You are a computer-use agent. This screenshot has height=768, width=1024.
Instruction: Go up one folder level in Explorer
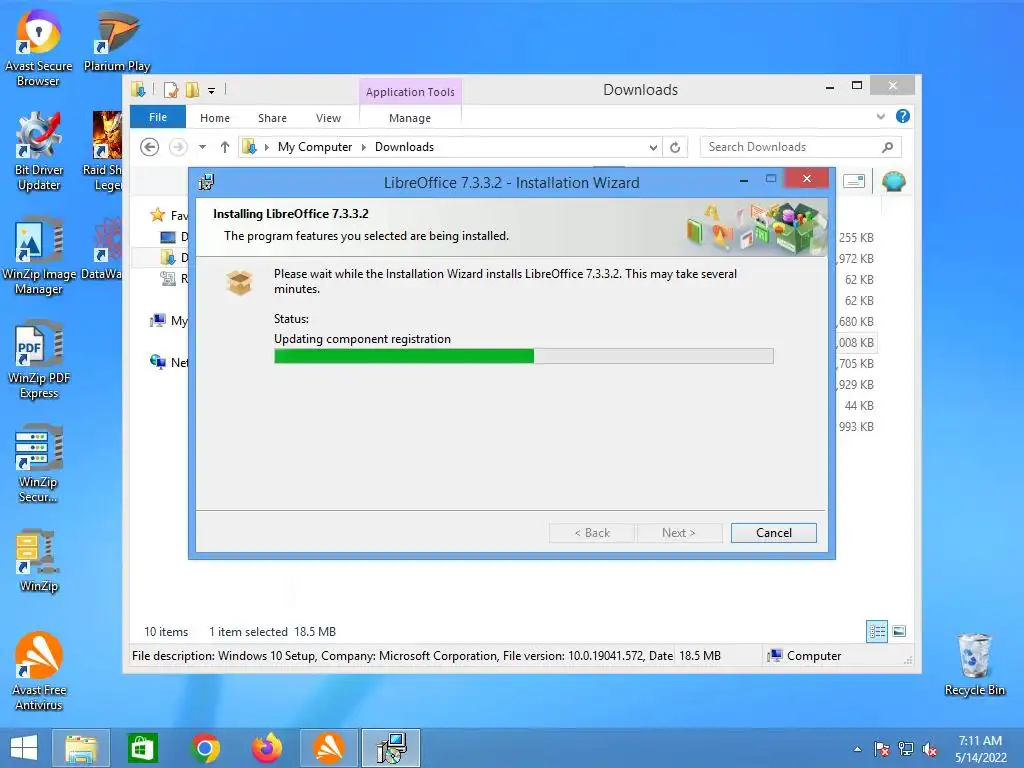pos(225,147)
